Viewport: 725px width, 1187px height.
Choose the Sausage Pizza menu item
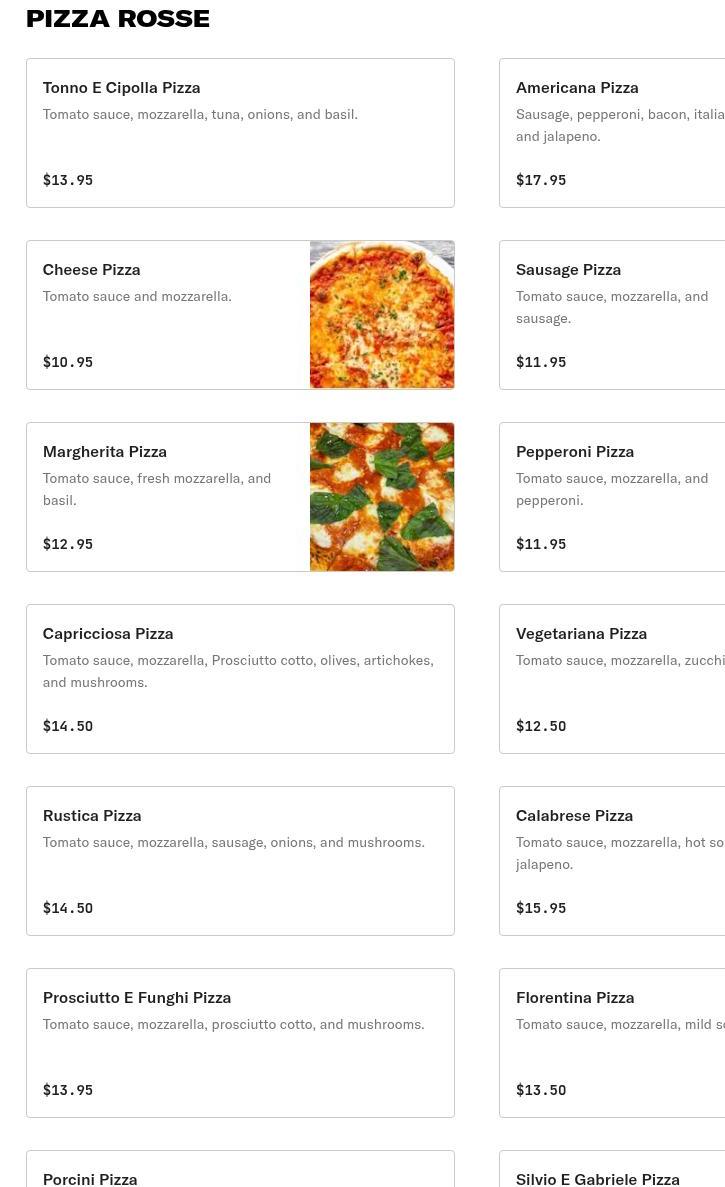click(612, 315)
